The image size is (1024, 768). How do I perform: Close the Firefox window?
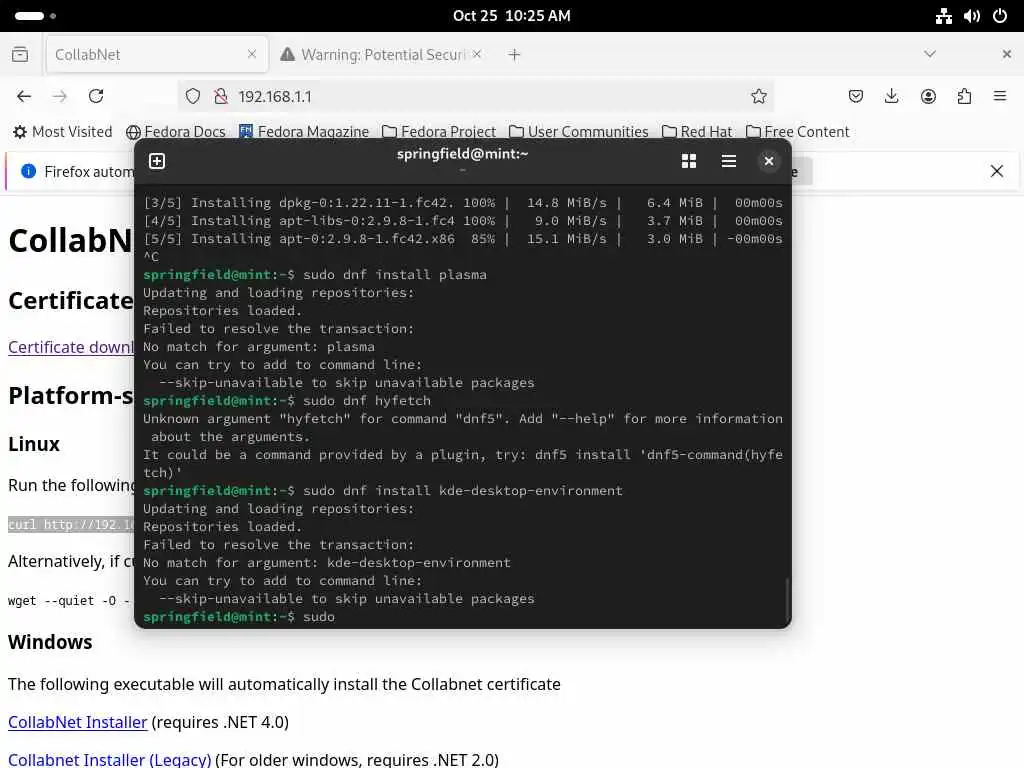coord(1006,54)
